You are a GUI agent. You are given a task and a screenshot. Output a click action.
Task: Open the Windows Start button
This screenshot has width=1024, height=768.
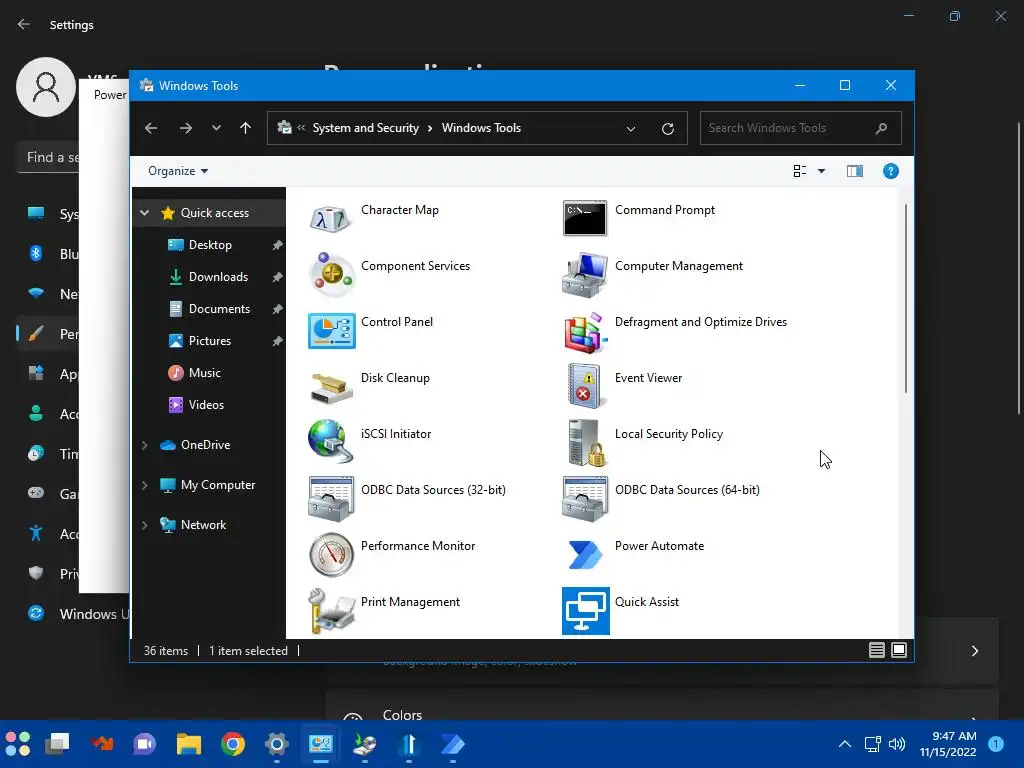point(18,744)
